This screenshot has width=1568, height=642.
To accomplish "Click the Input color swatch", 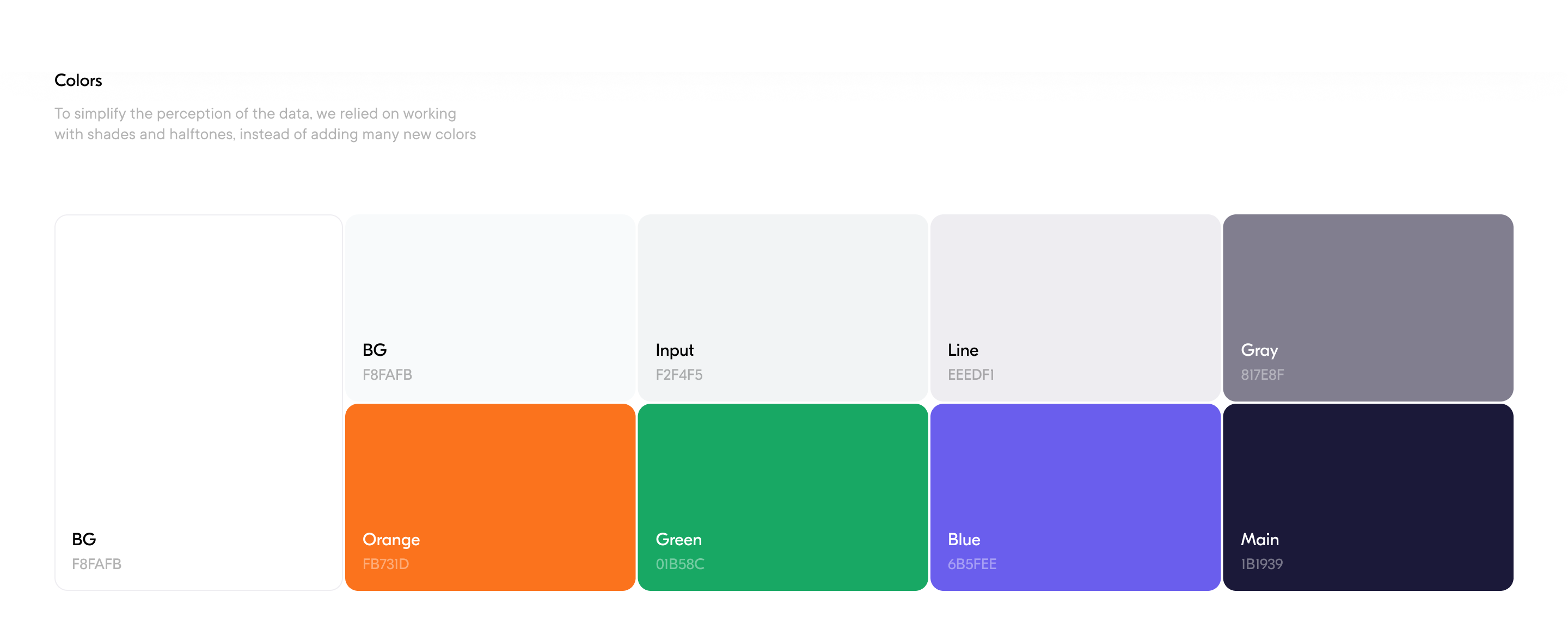I will pos(782,286).
